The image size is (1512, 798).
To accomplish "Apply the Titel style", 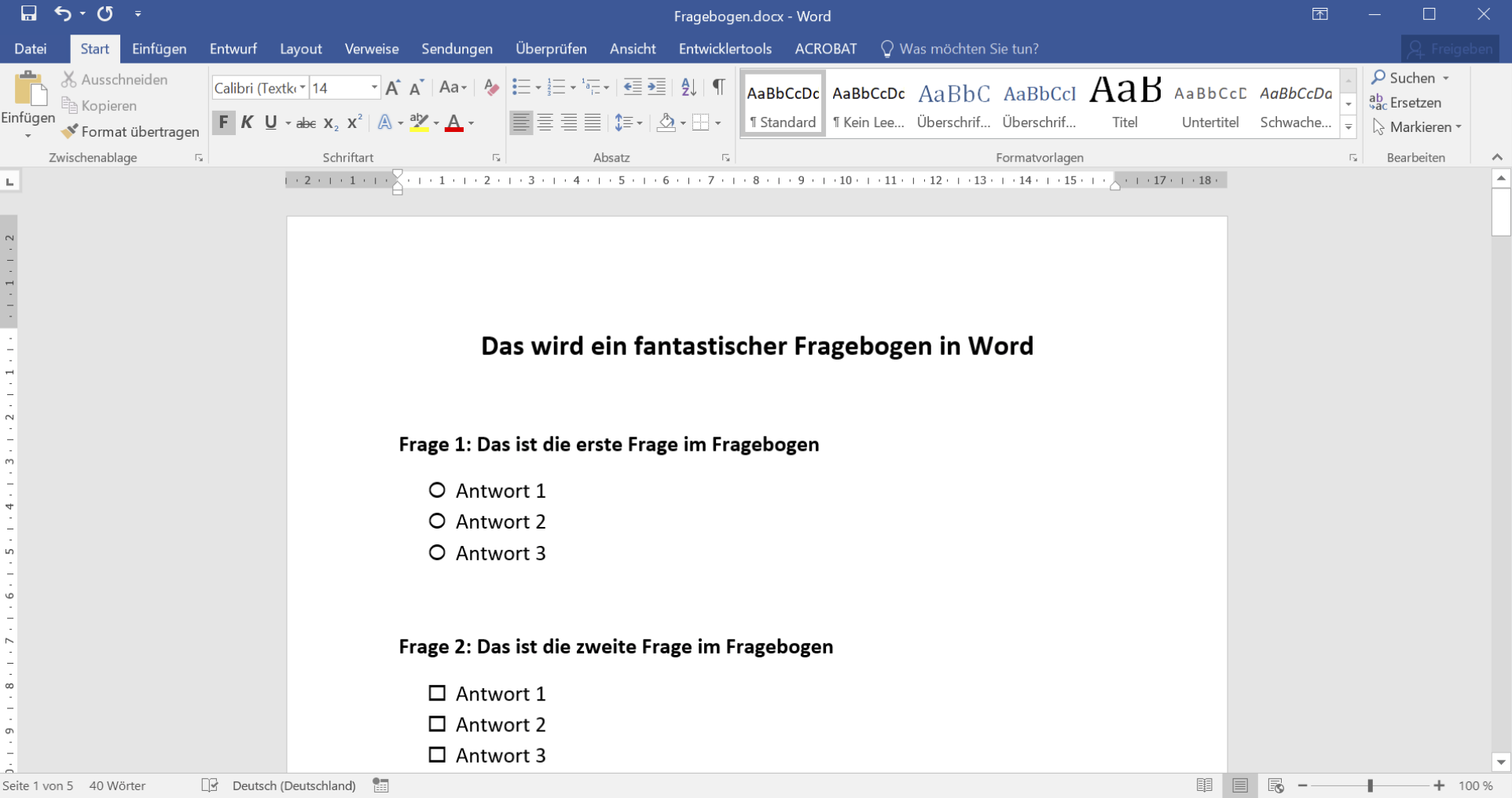I will [1124, 102].
